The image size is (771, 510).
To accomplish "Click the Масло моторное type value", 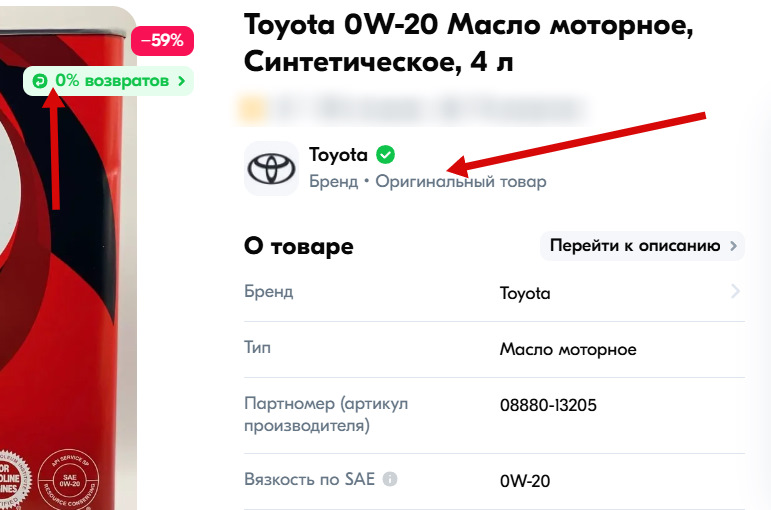I will tap(568, 350).
